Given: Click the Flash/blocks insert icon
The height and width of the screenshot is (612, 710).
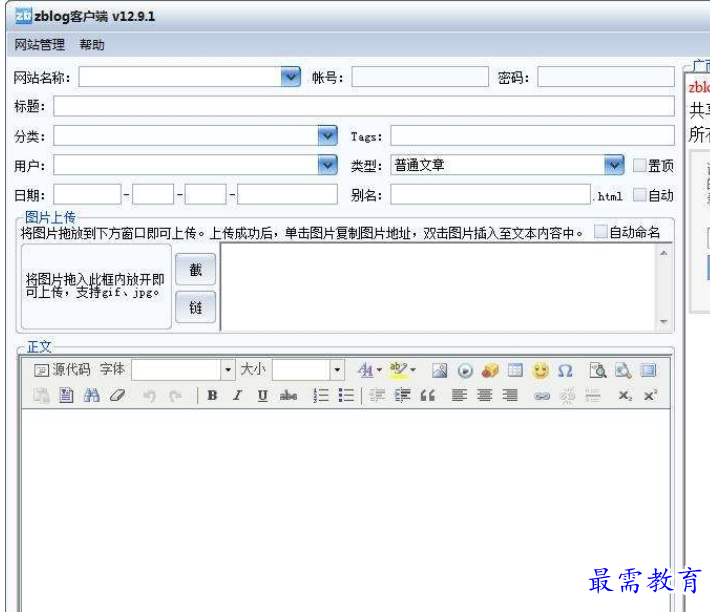Looking at the screenshot, I should (x=490, y=370).
